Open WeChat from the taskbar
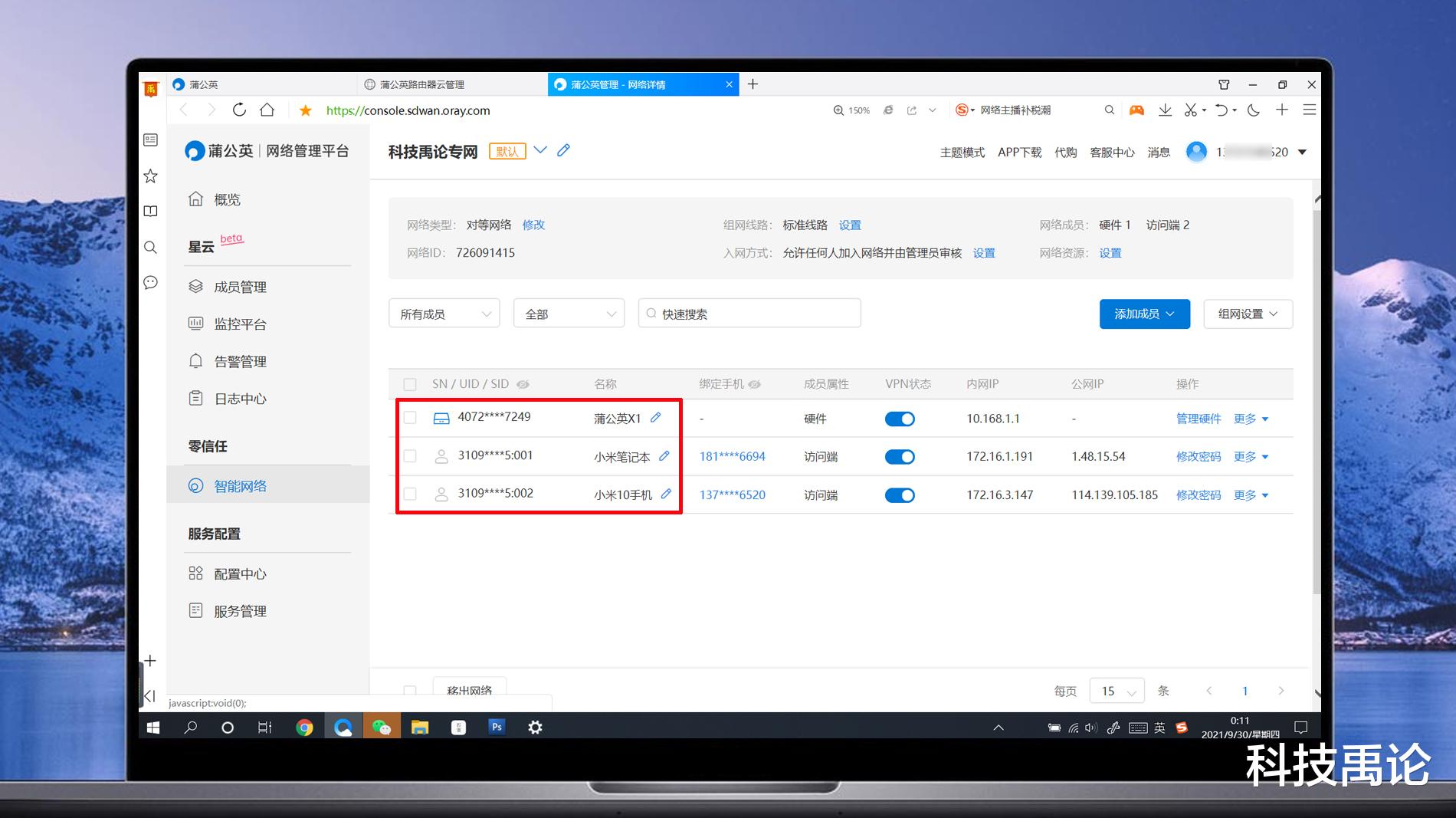1456x818 pixels. pyautogui.click(x=381, y=728)
